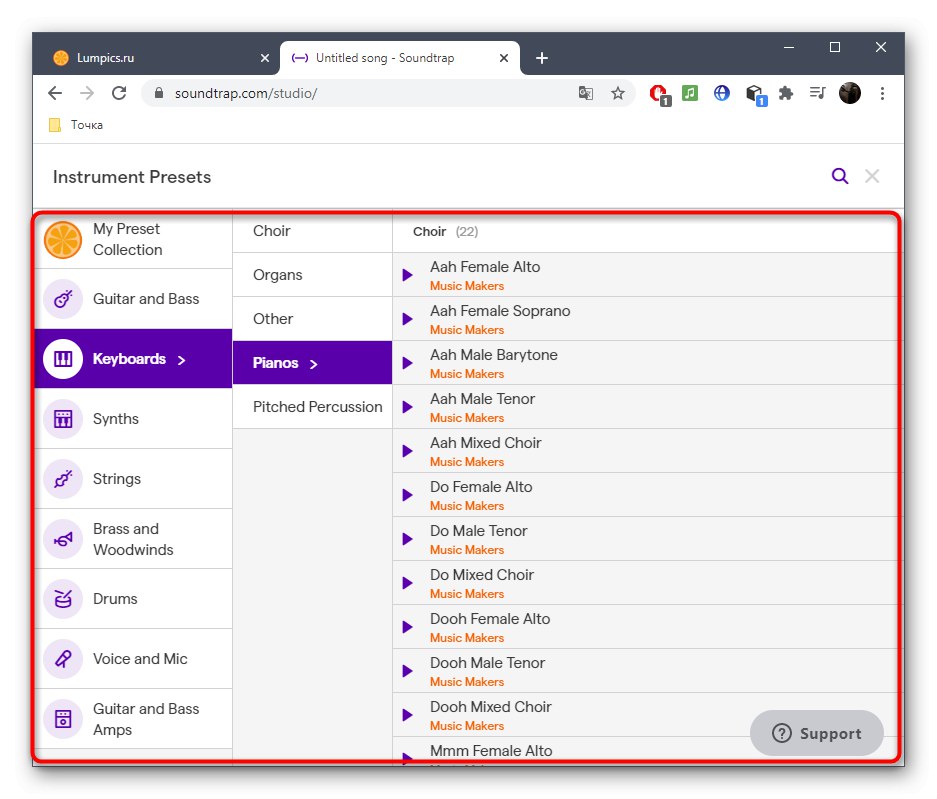Image resolution: width=937 pixels, height=799 pixels.
Task: Preview the Aah Female Alto preset
Action: pos(407,275)
